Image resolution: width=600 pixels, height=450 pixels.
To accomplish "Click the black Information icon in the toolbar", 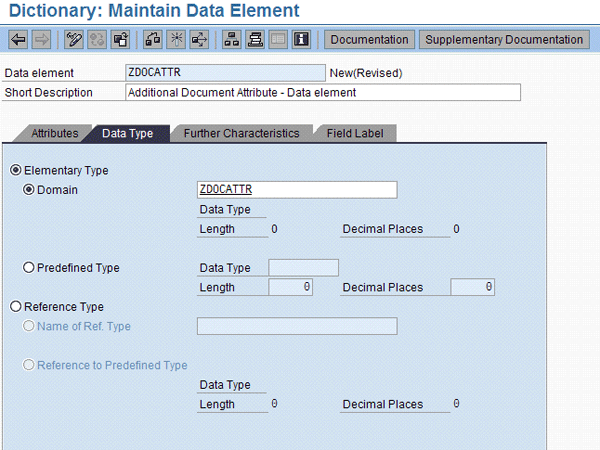I will 302,40.
